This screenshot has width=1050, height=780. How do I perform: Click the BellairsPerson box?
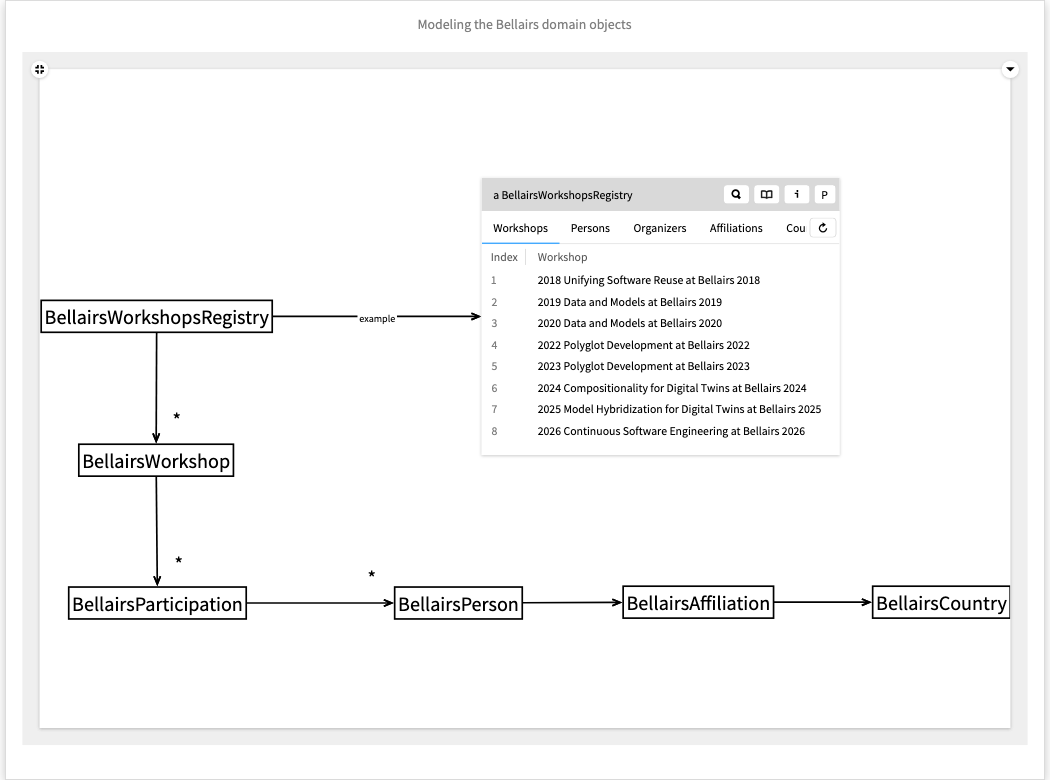click(x=458, y=604)
